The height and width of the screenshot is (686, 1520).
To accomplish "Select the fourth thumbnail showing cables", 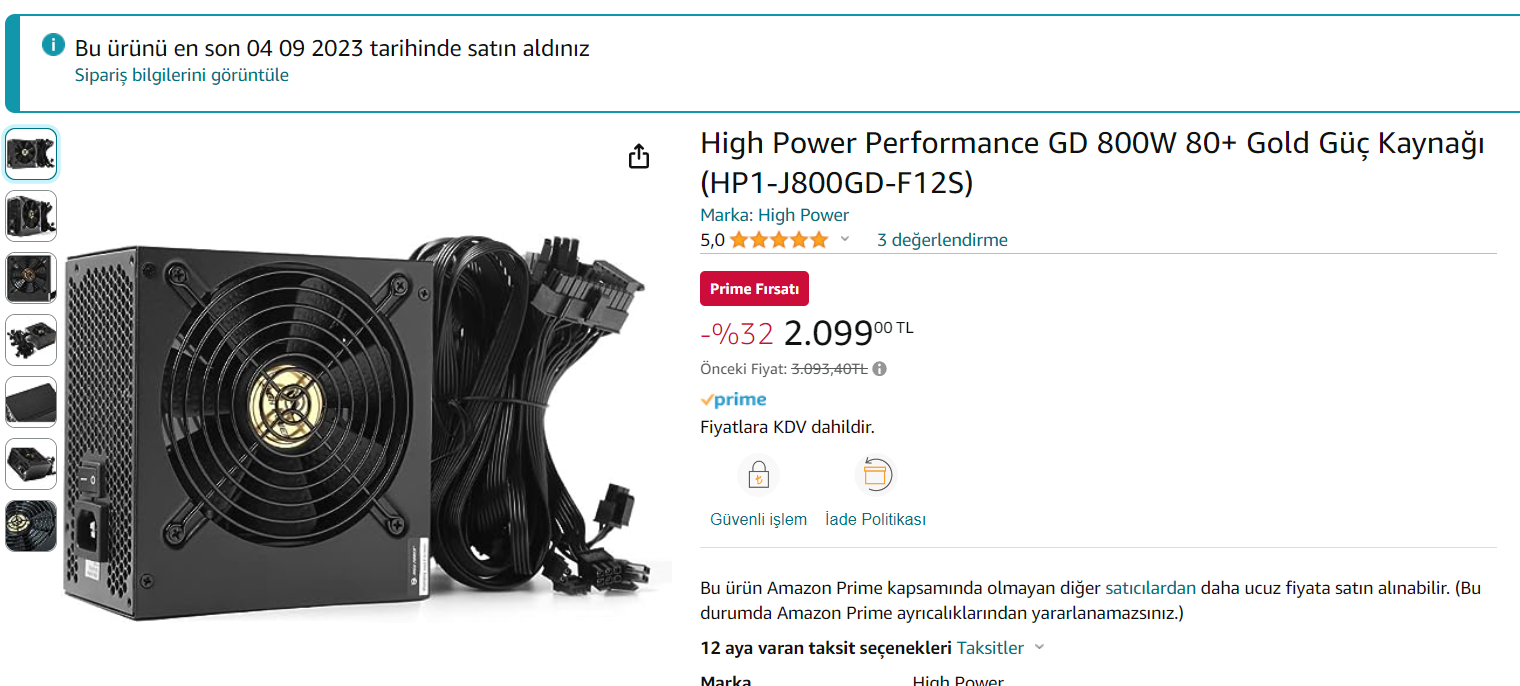I will point(31,340).
